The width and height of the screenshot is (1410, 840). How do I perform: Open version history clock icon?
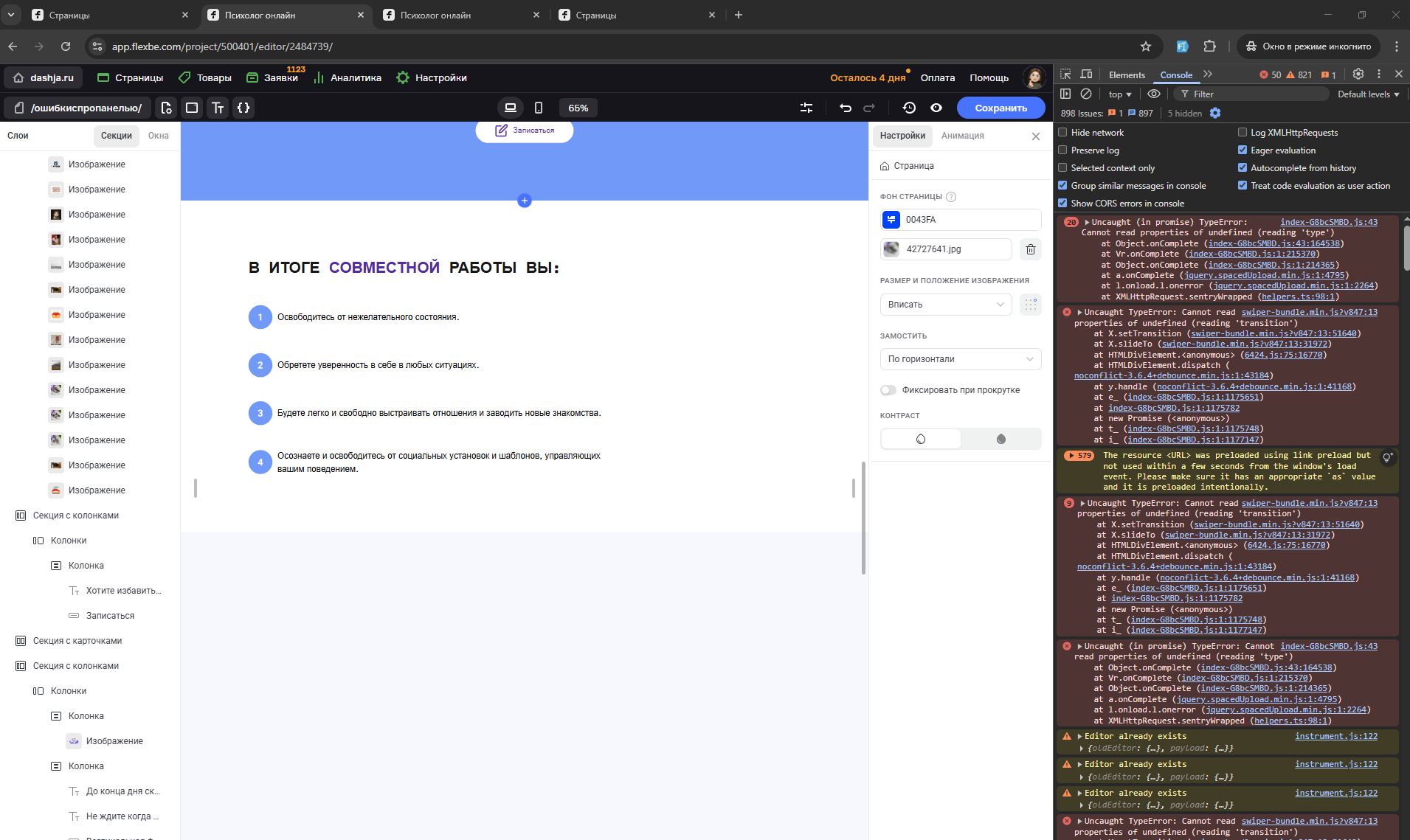click(x=909, y=108)
